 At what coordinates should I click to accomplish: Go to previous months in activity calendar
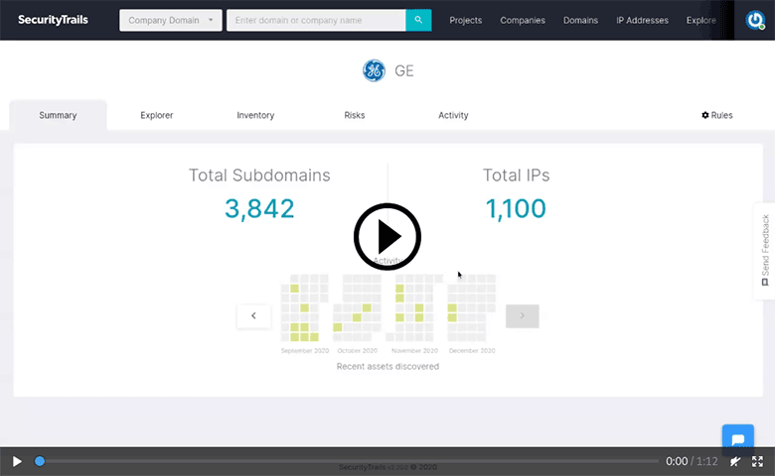click(x=254, y=316)
